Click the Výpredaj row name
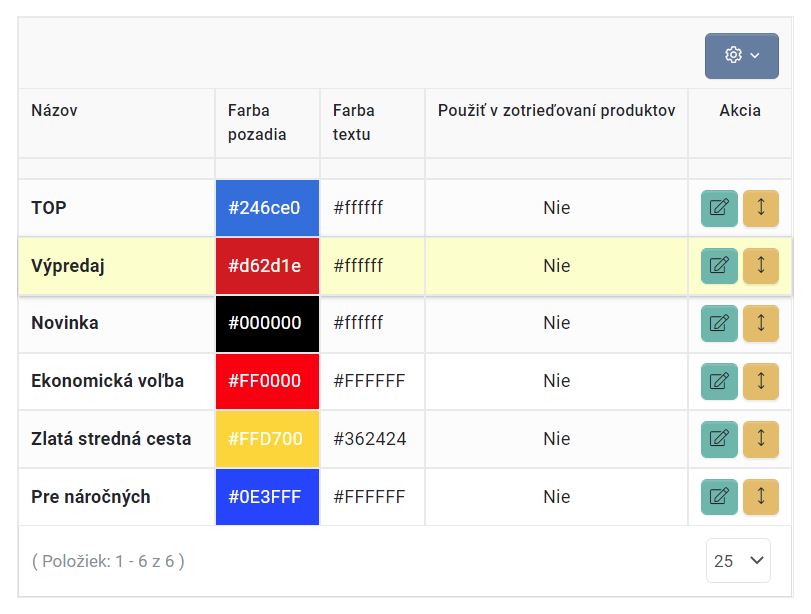This screenshot has width=811, height=614. pyautogui.click(x=68, y=266)
